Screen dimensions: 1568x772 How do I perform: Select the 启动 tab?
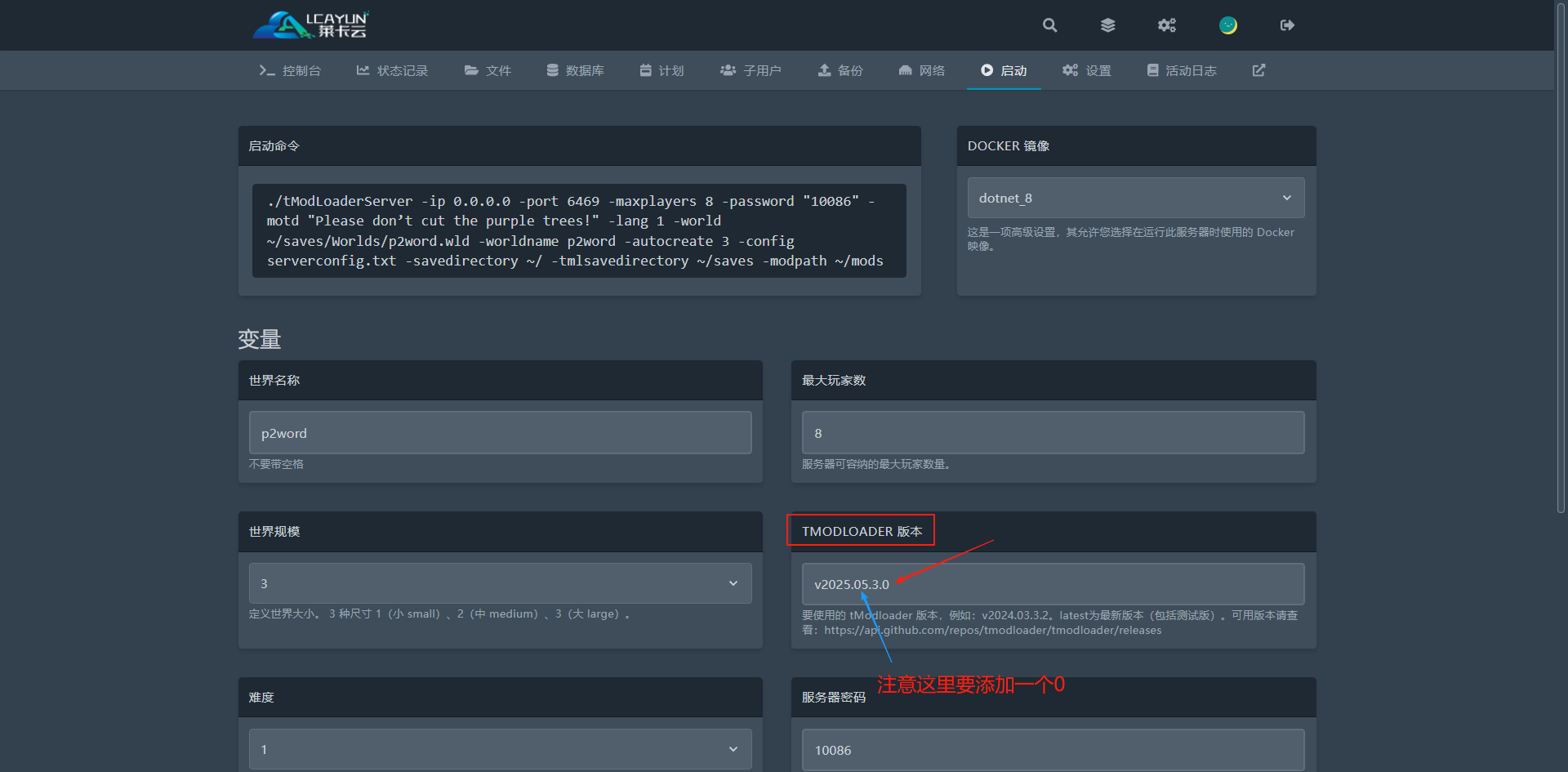1004,70
